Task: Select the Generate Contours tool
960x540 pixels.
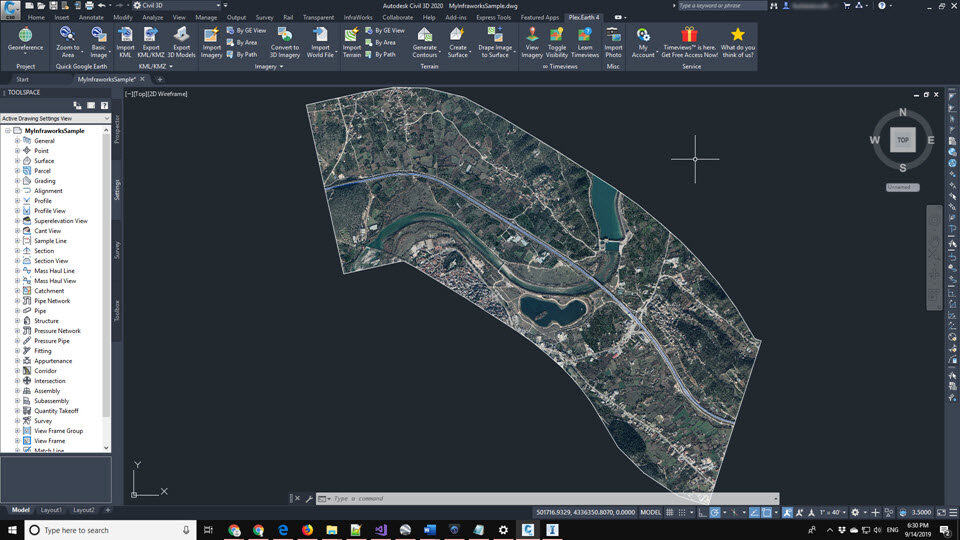Action: click(x=425, y=35)
